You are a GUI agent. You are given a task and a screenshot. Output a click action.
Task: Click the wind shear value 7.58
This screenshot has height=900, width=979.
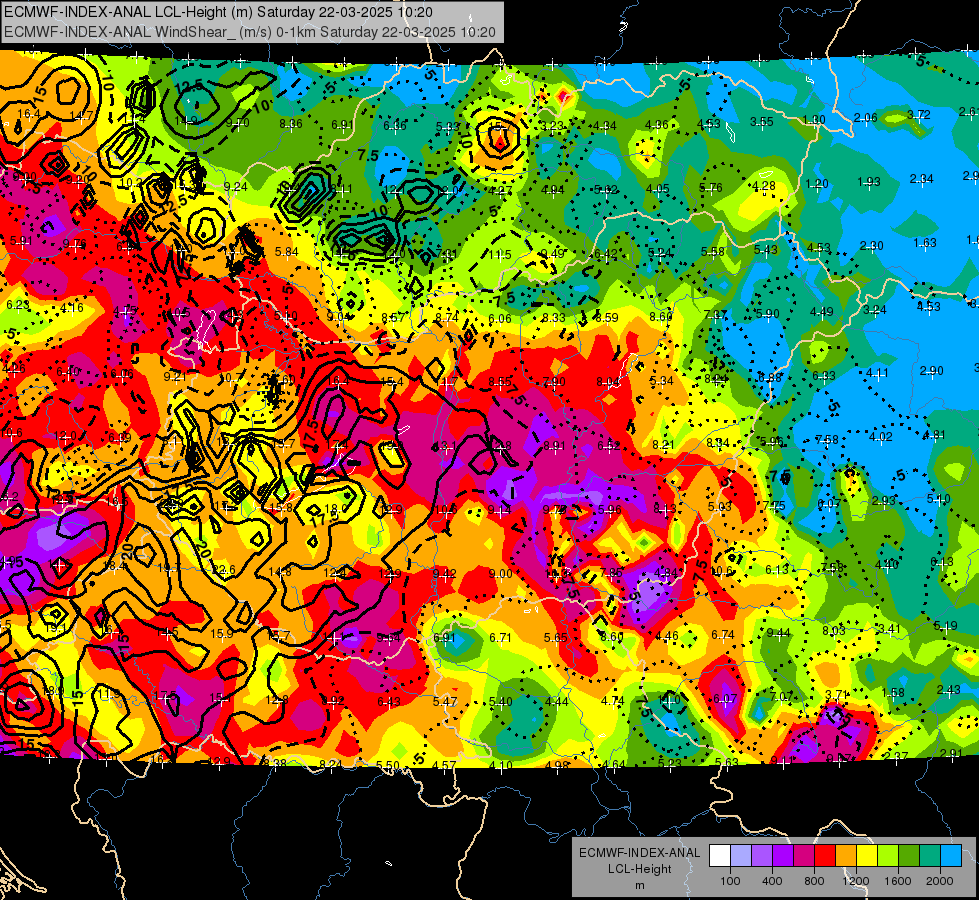click(x=827, y=440)
